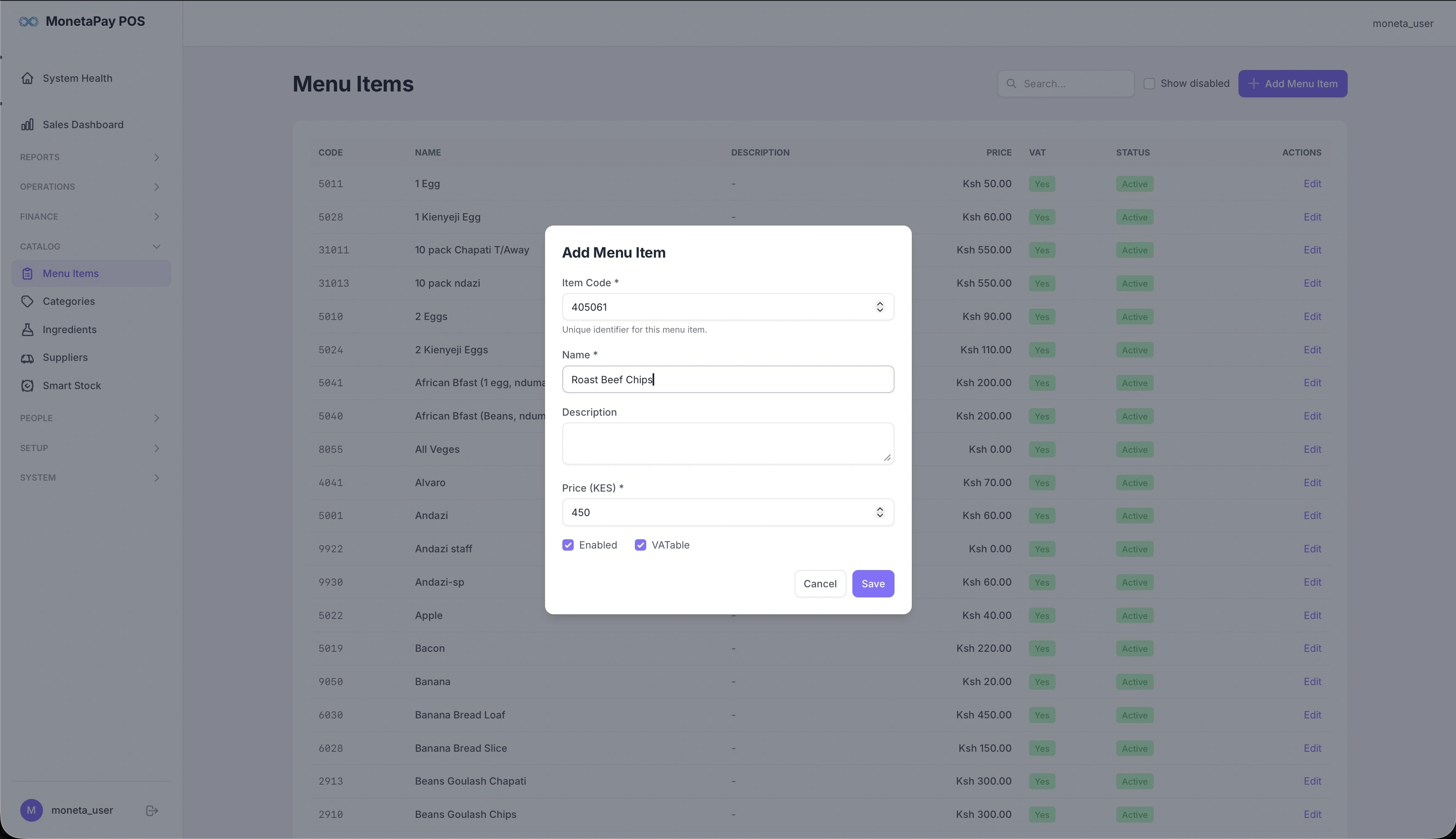Click the Price (KES) input field
1456x839 pixels.
(728, 512)
